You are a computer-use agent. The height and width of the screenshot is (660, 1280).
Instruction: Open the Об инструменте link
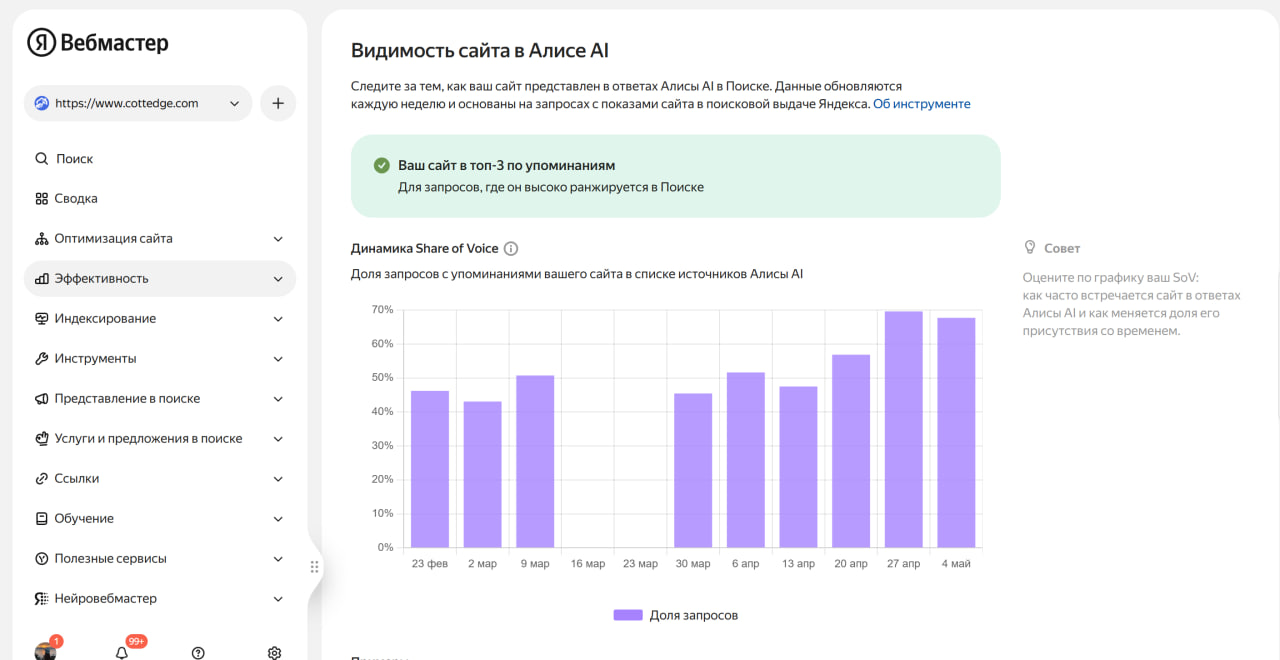(922, 104)
